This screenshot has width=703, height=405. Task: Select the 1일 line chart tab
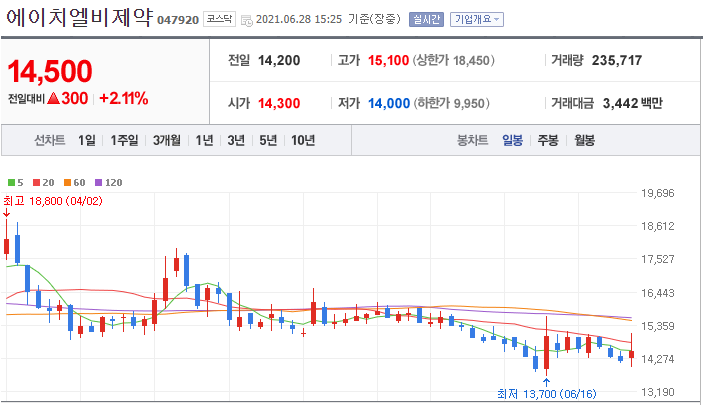[x=87, y=140]
